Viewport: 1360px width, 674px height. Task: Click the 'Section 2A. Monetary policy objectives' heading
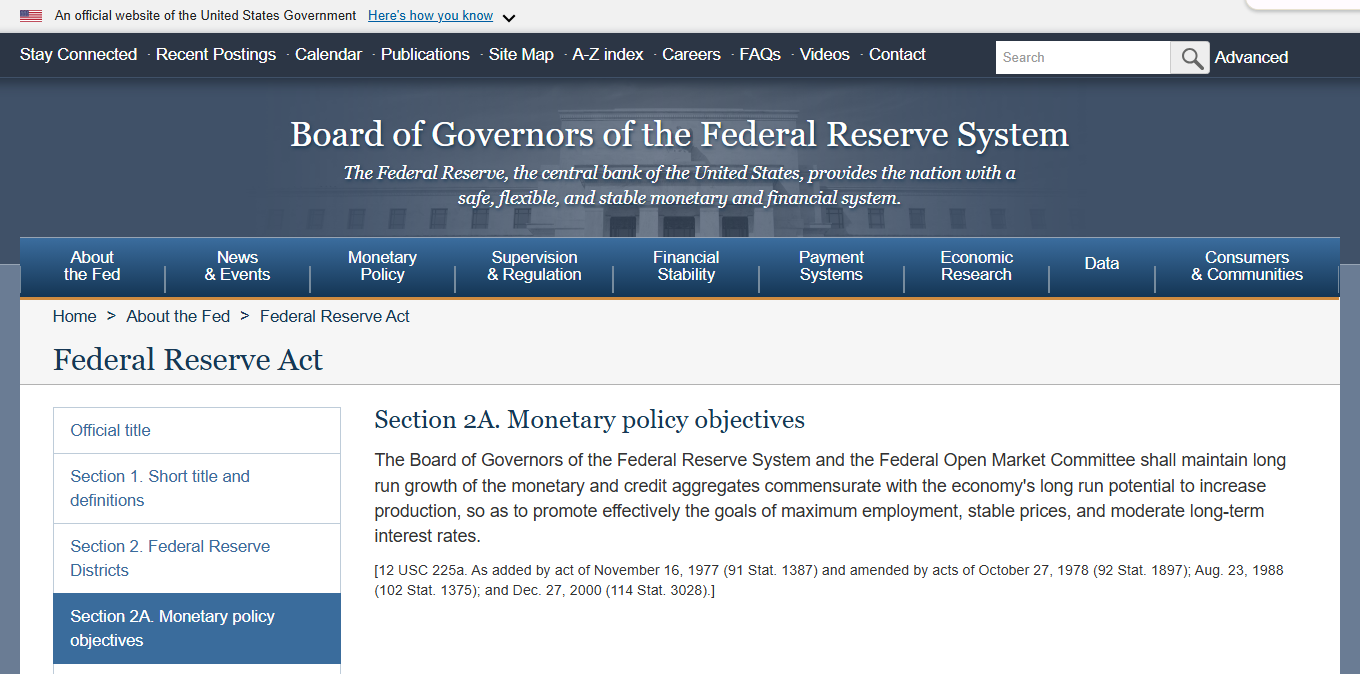click(x=590, y=420)
